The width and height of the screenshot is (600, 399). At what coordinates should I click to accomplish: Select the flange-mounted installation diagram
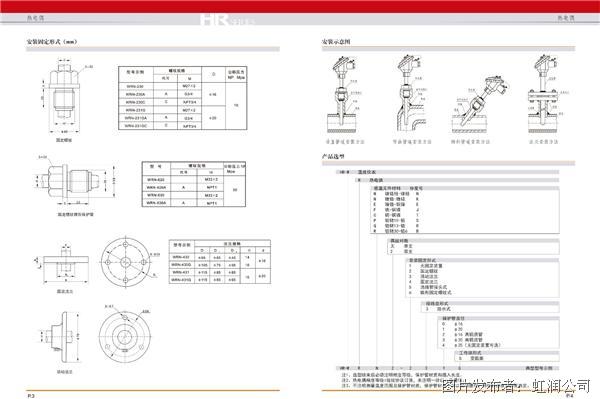click(543, 95)
